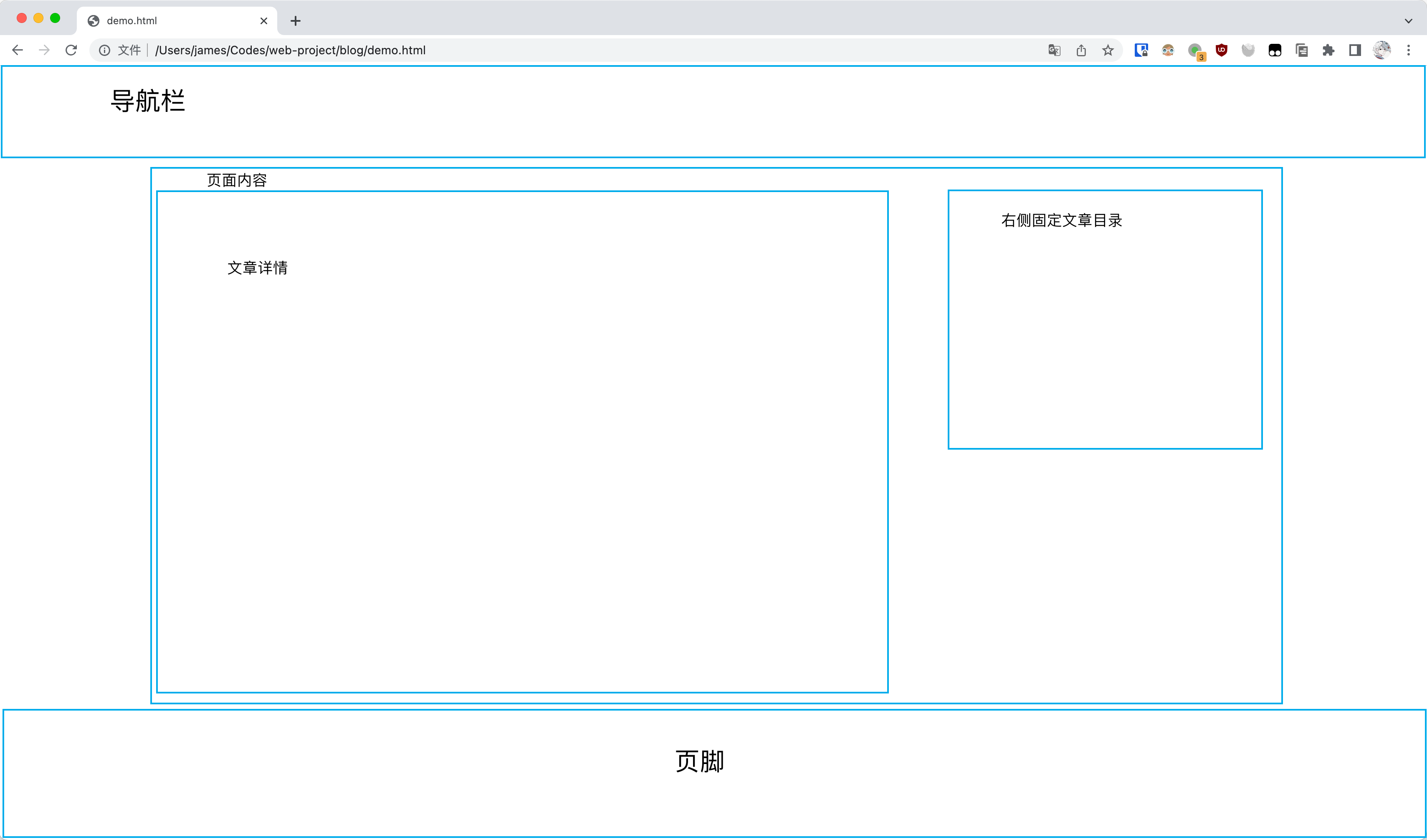Viewport: 1427px width, 840px height.
Task: Open the uBlock Origin extension
Action: [1222, 51]
